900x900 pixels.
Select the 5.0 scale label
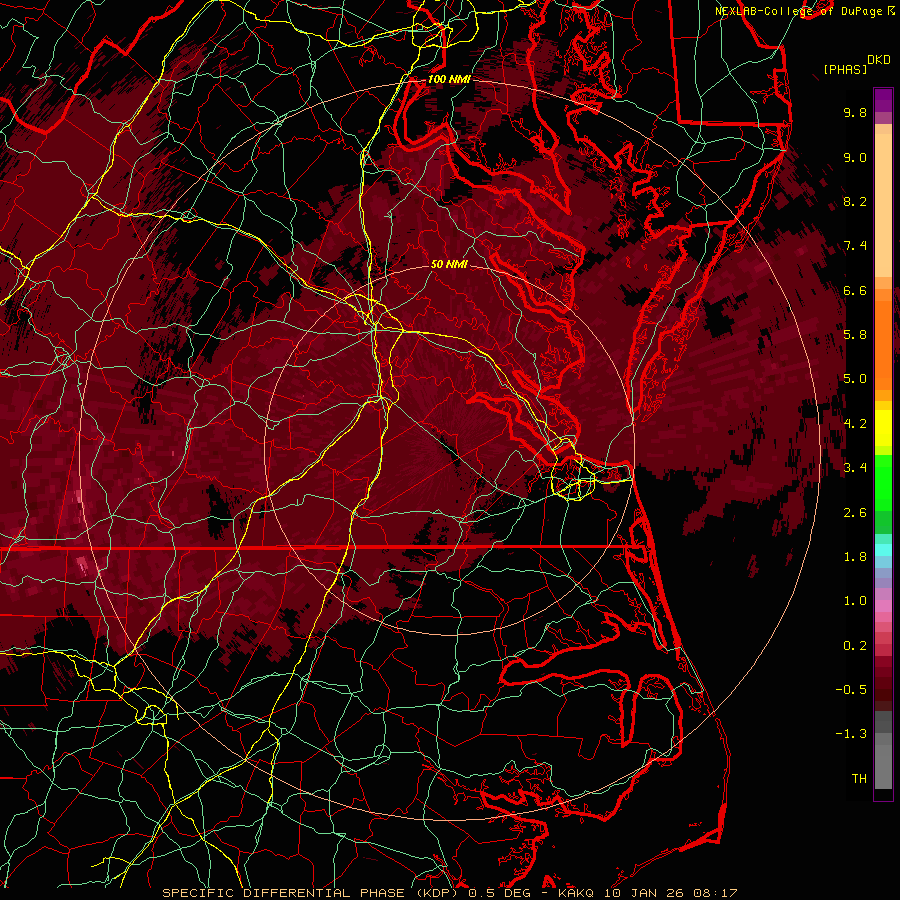coord(855,379)
